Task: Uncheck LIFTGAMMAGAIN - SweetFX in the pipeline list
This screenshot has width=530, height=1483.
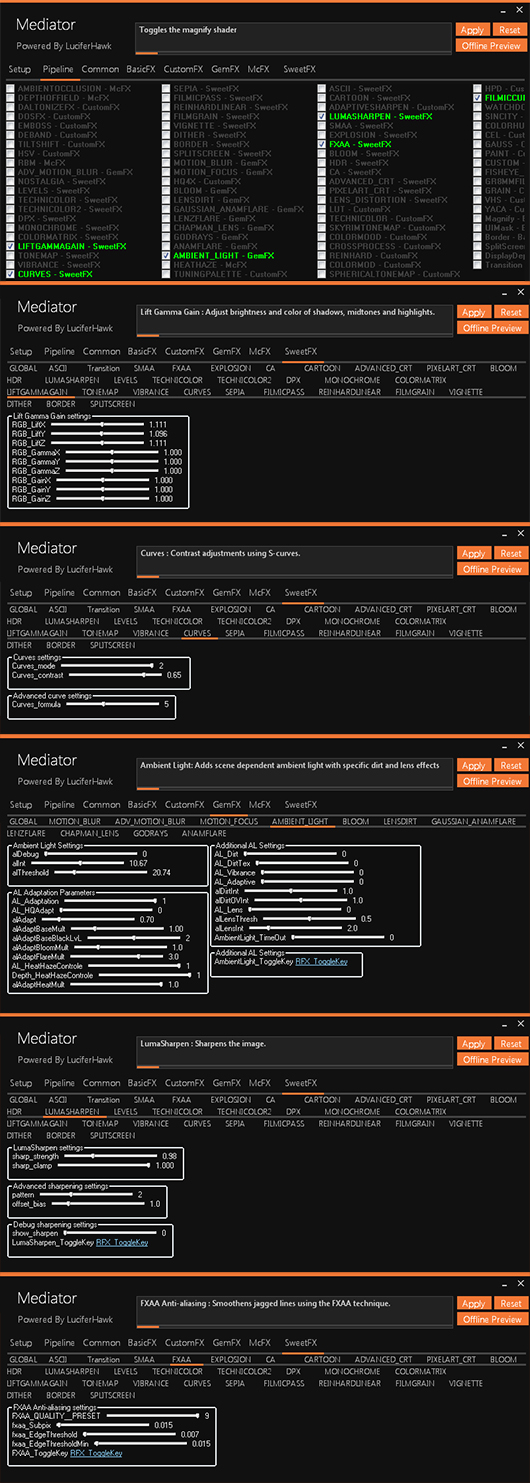Action: [x=11, y=246]
